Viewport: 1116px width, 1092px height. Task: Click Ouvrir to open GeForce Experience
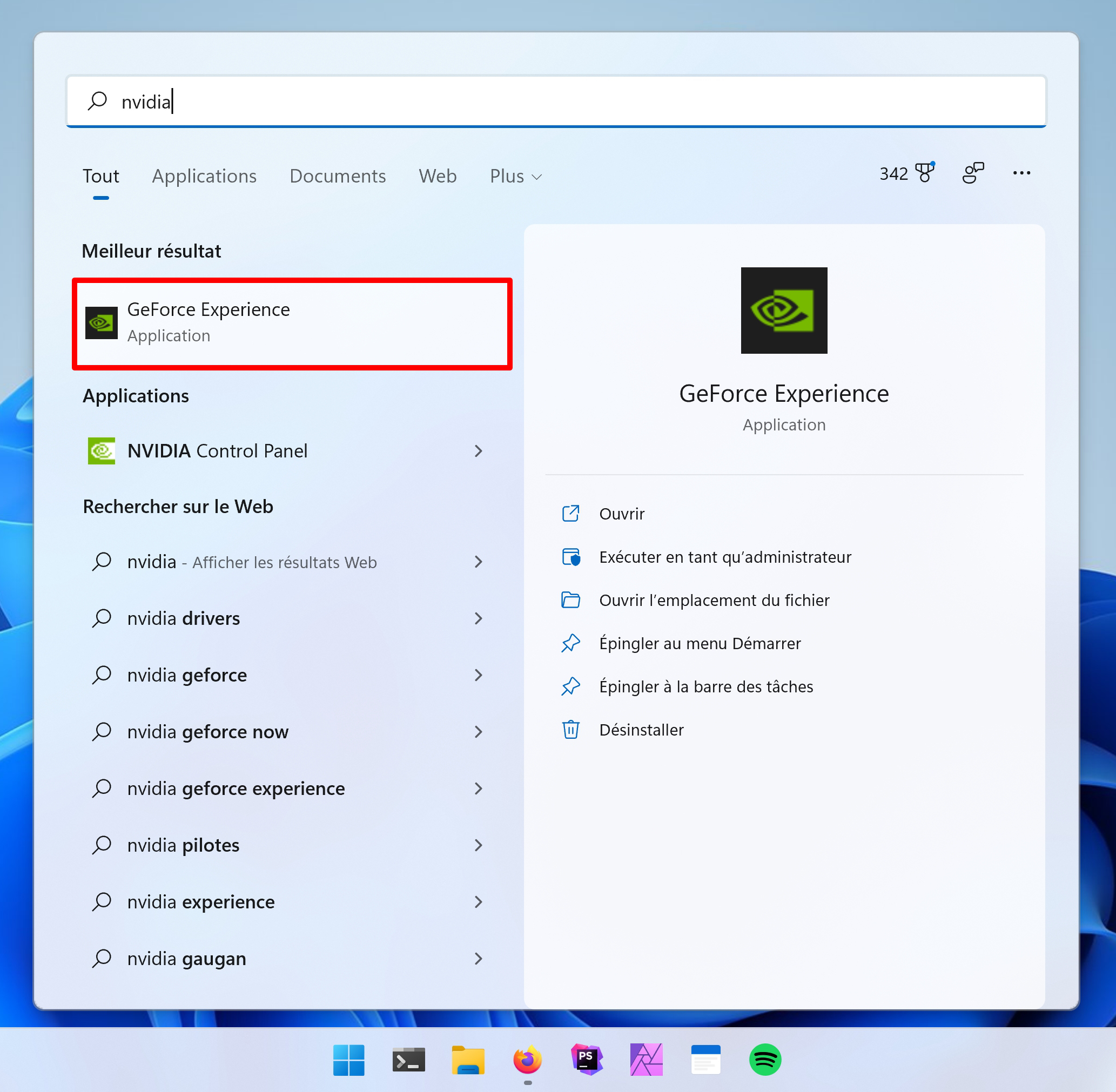tap(622, 513)
